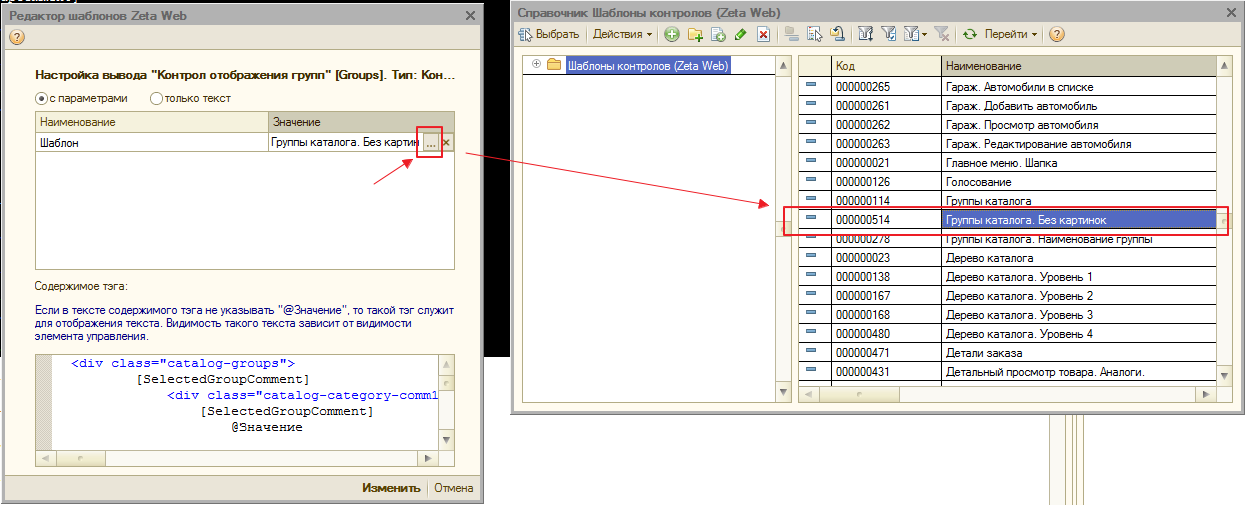Click the Значение column header
This screenshot has height=505, width=1245.
point(361,122)
